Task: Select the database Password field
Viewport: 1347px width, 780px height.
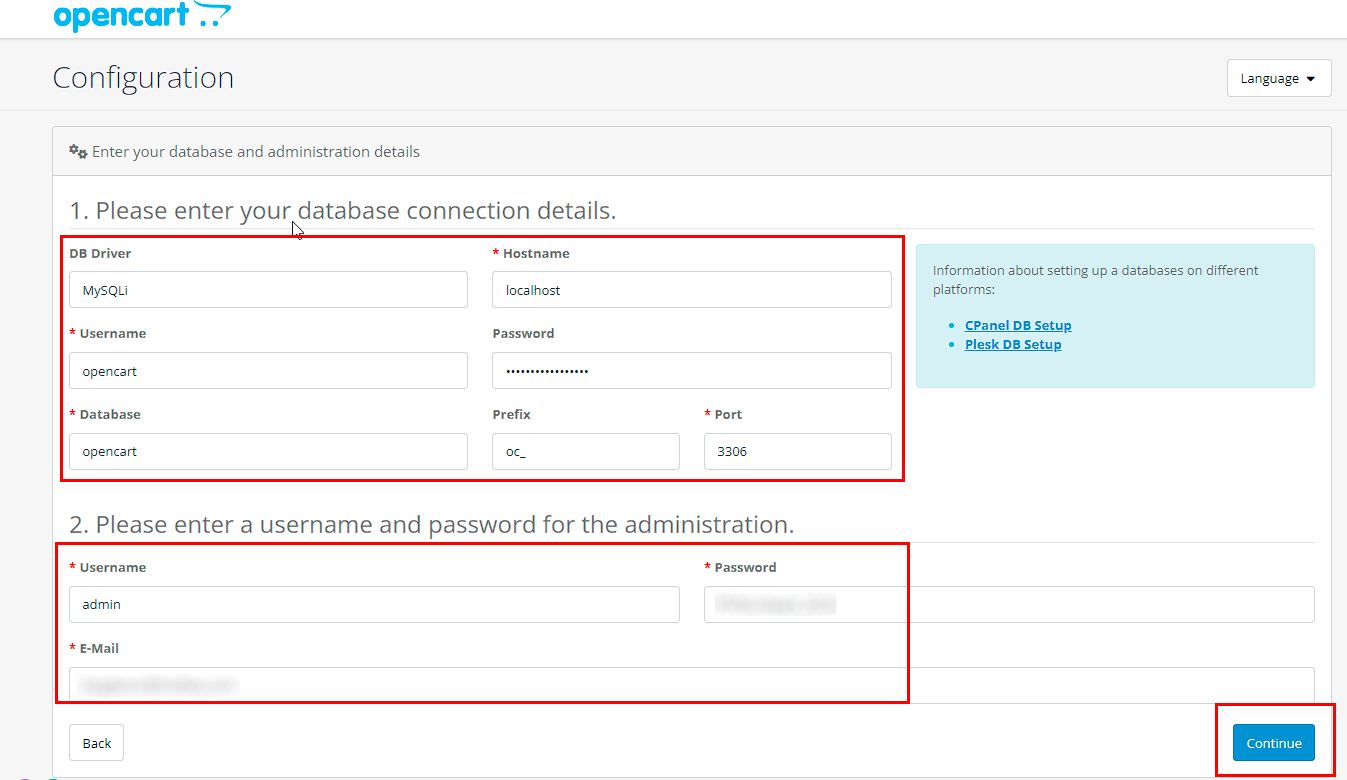Action: point(691,370)
